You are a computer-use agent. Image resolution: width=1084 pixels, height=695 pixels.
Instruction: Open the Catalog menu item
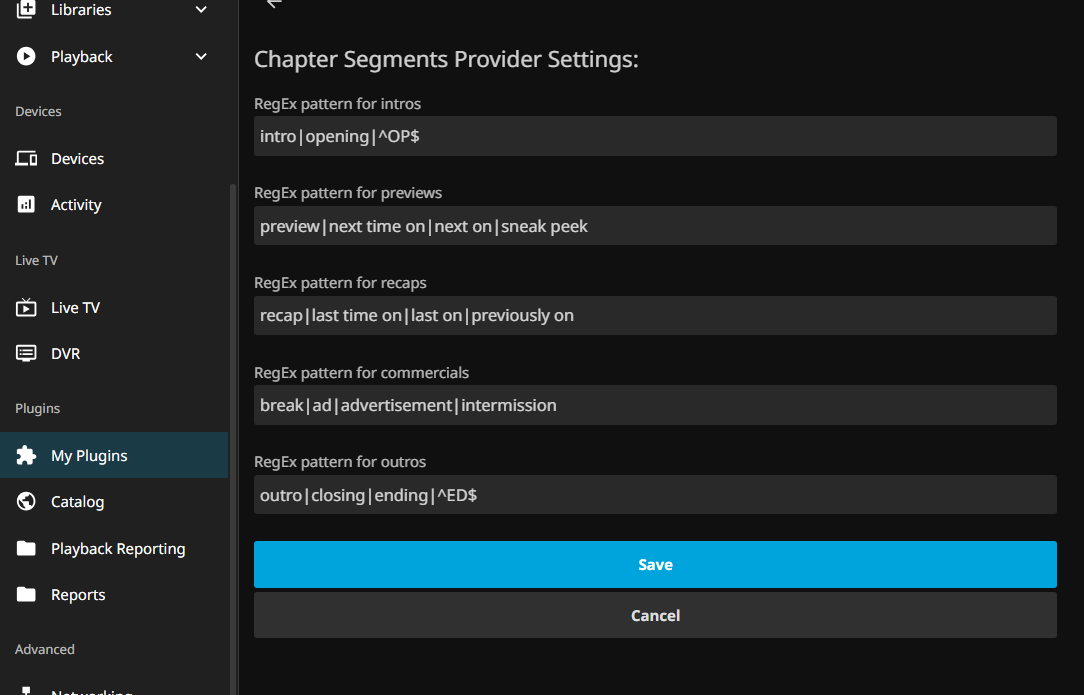click(77, 502)
